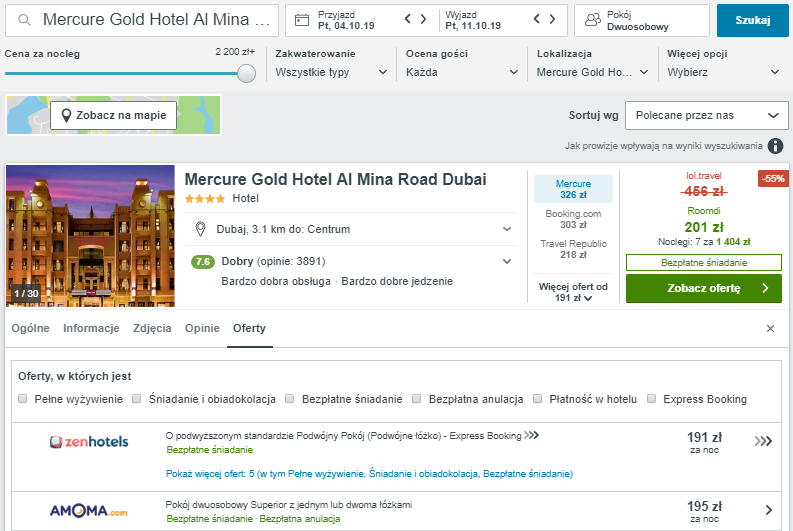The height and width of the screenshot is (531, 793).
Task: Click the guests room icon
Action: coord(593,20)
